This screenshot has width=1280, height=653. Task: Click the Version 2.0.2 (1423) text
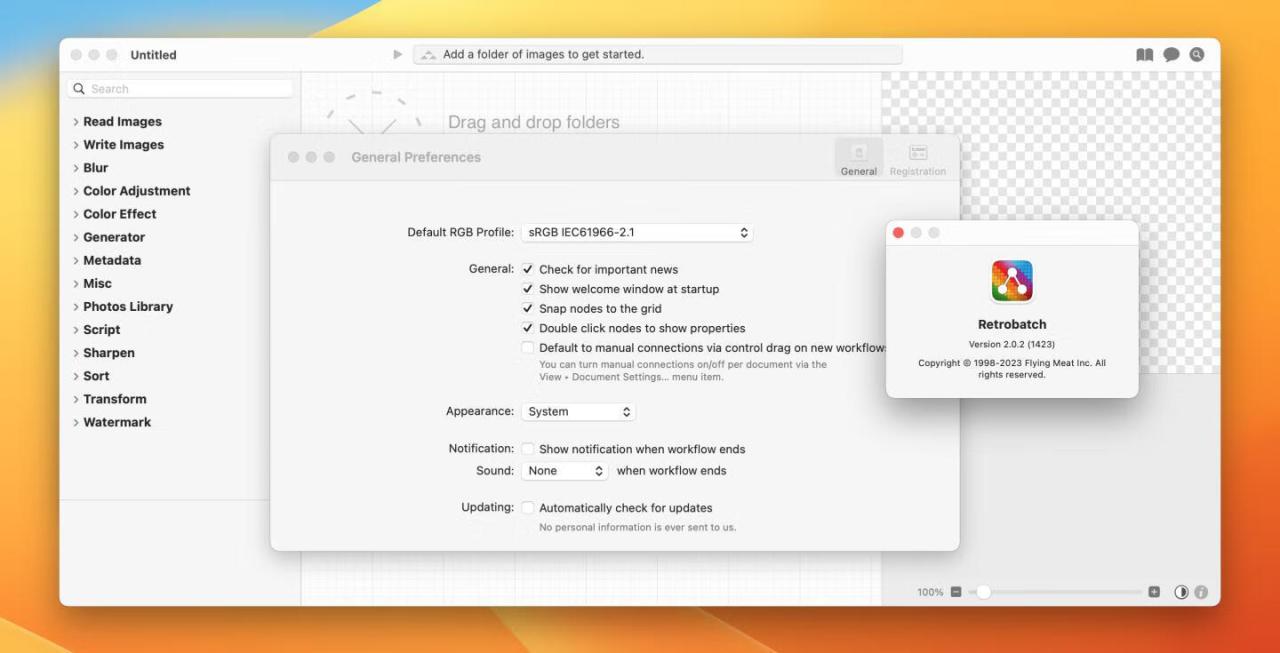tap(1012, 344)
